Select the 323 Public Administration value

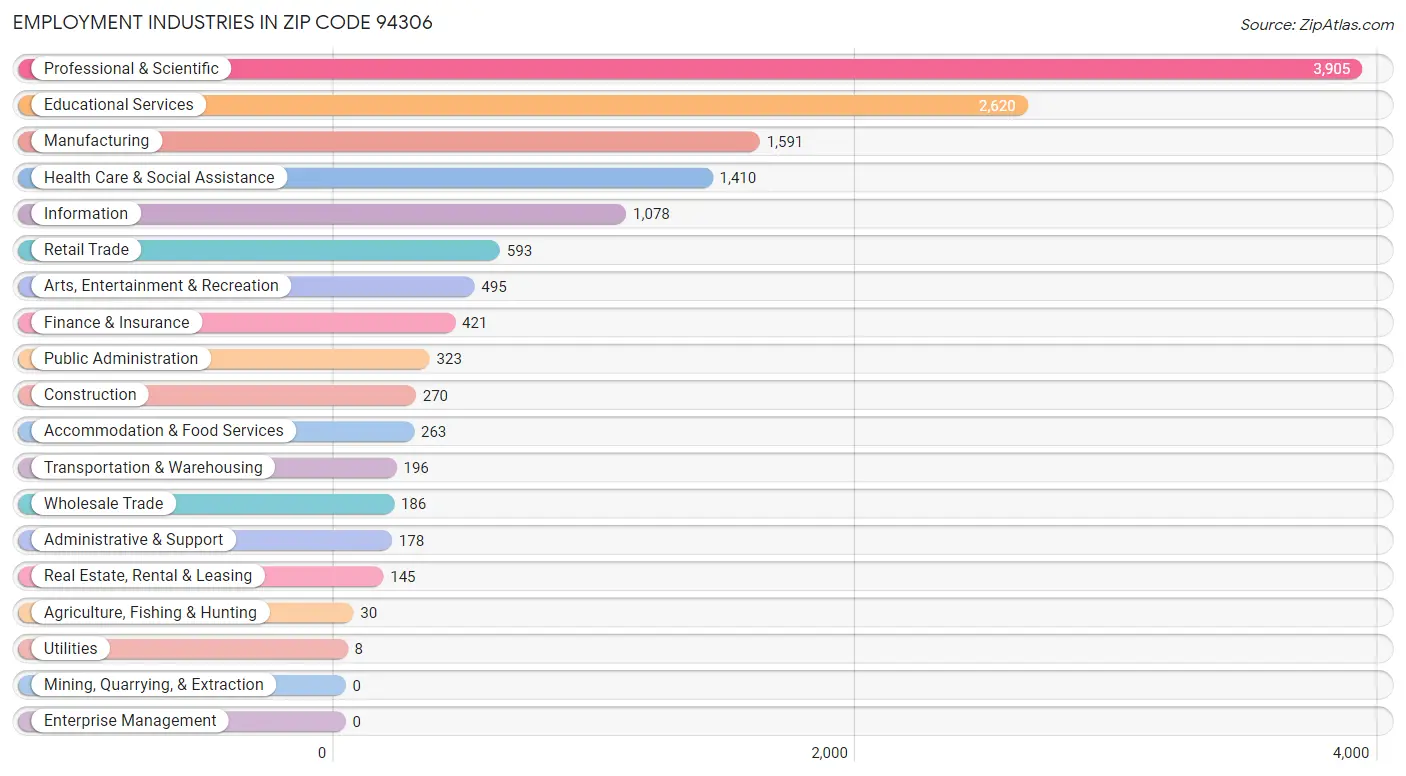(x=449, y=359)
